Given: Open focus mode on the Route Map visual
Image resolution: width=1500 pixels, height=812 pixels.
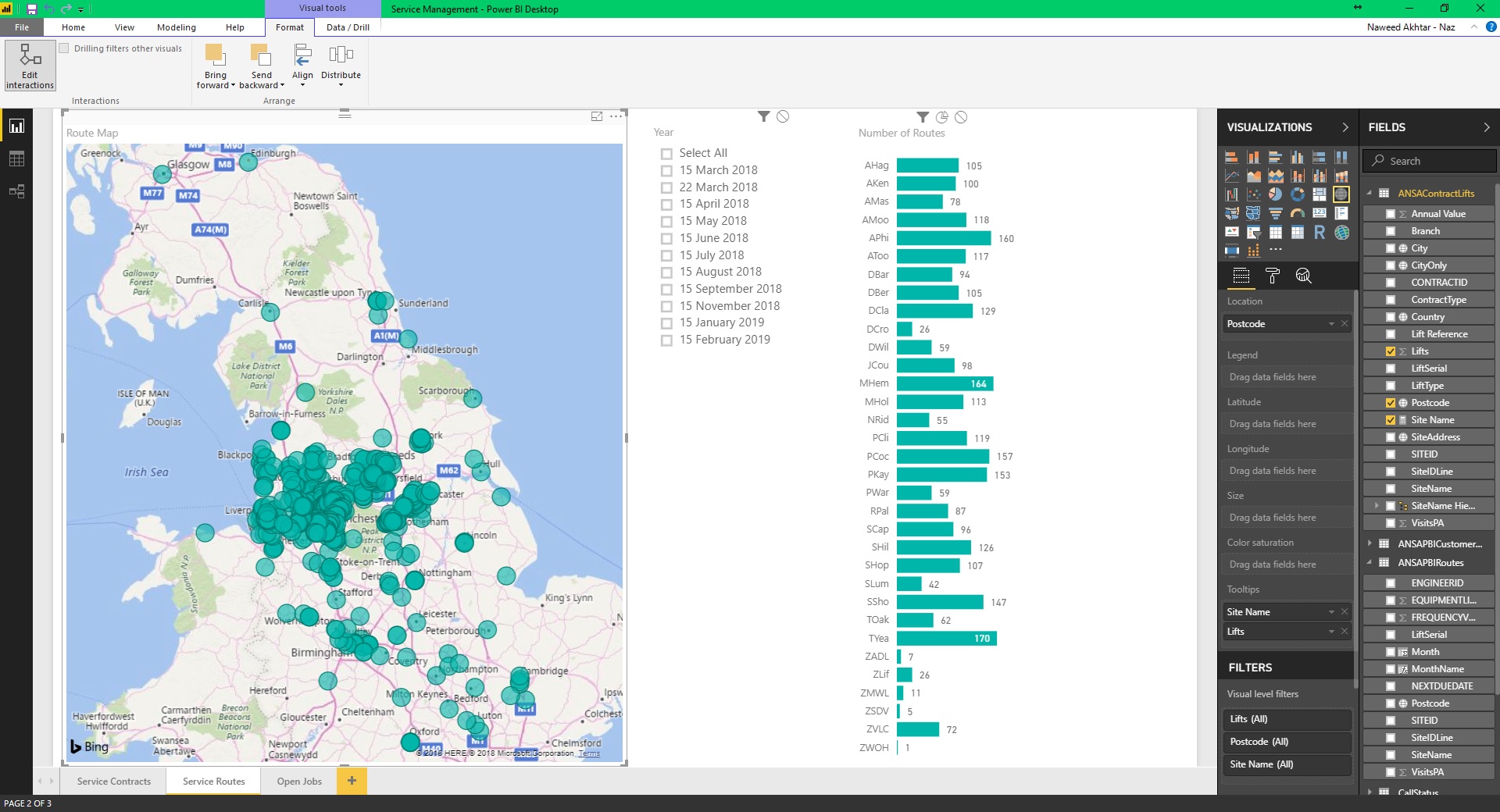Looking at the screenshot, I should (597, 116).
